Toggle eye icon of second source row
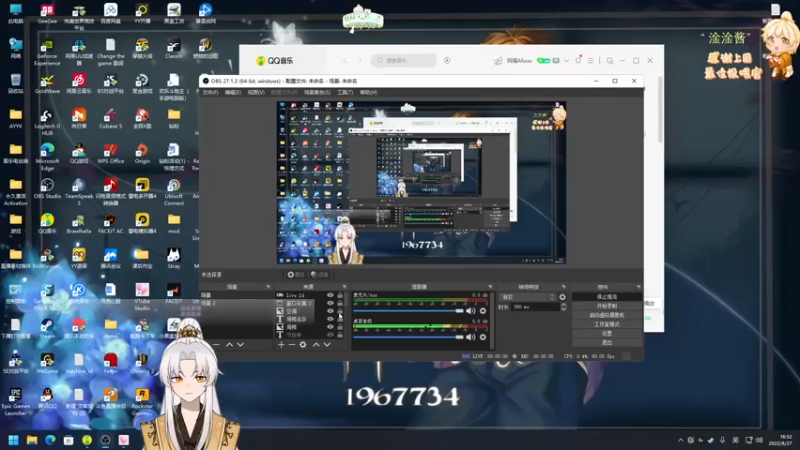Viewport: 800px width, 450px height. pyautogui.click(x=330, y=303)
